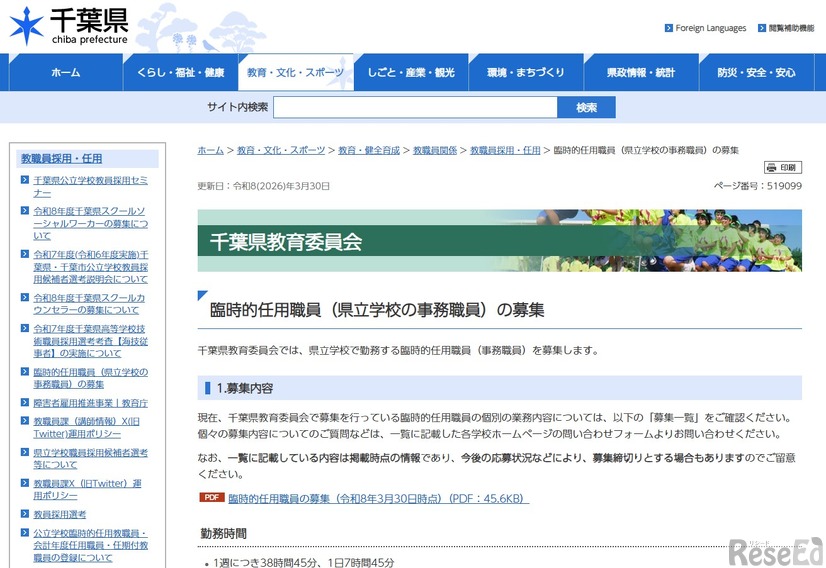Go to 教職員関係 in the breadcrumb
Screen dimensions: 826x568
pyautogui.click(x=435, y=150)
